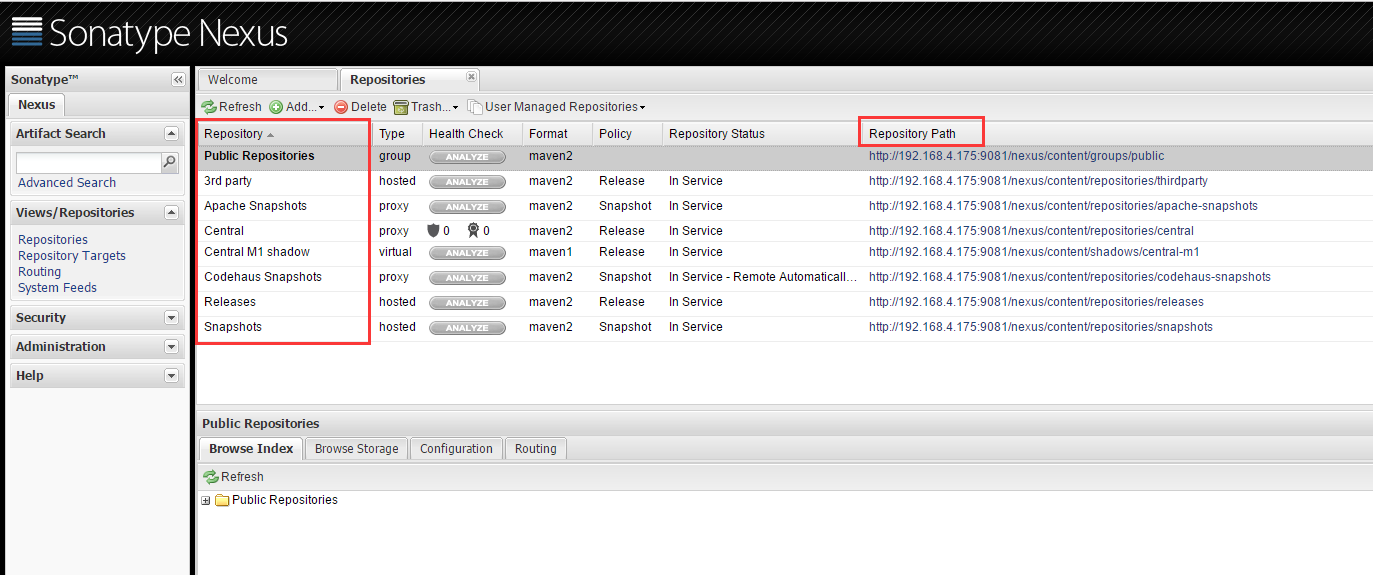Click the magnifier search icon in Artifact Search

(170, 162)
